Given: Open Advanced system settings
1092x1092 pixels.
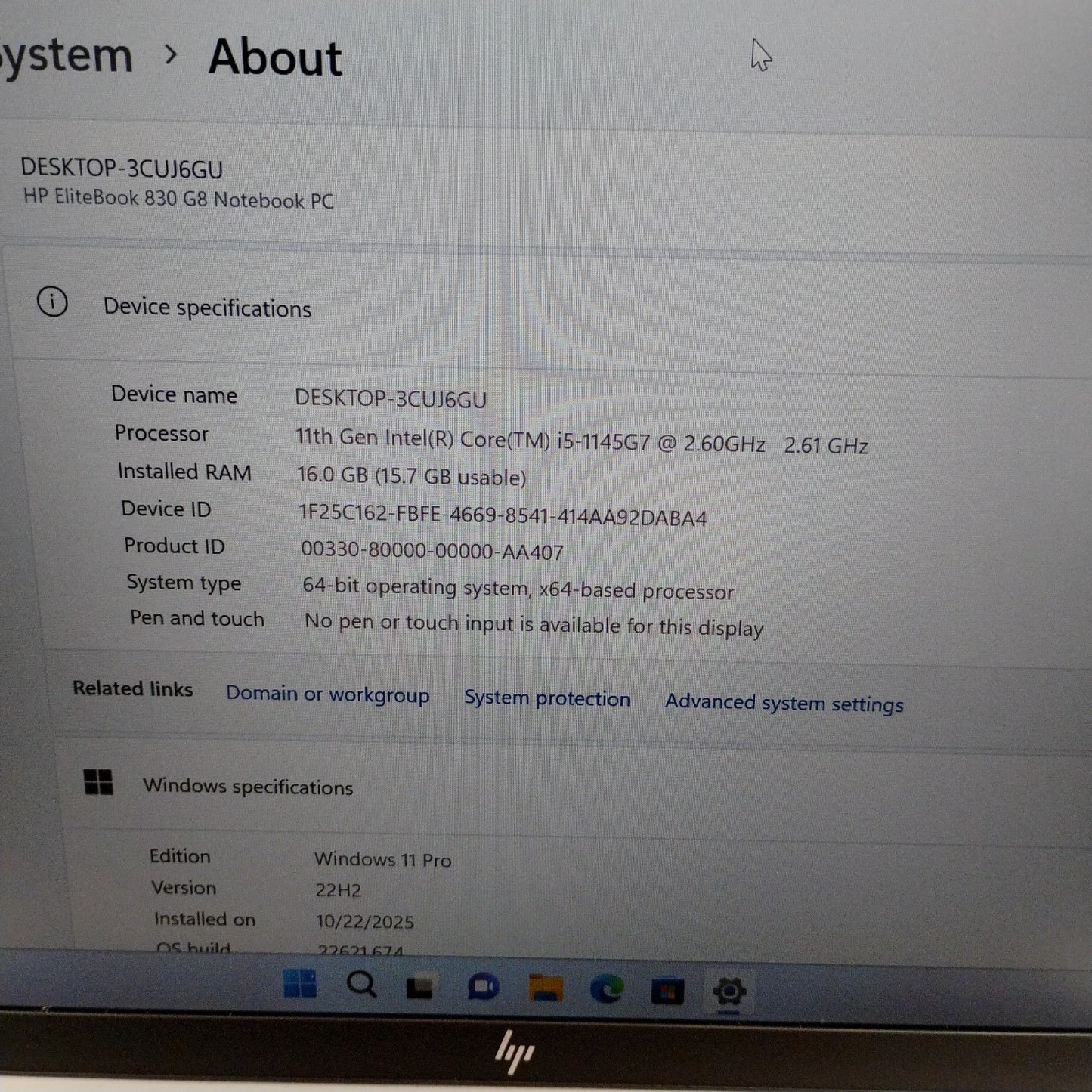Looking at the screenshot, I should pyautogui.click(x=783, y=702).
